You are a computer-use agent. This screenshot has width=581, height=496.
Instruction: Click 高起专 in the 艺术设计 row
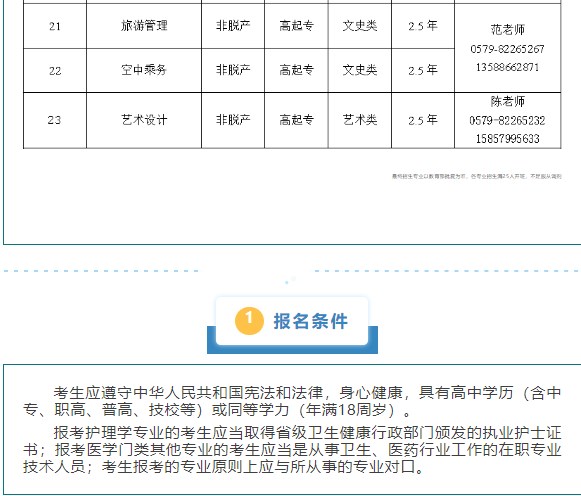296,120
